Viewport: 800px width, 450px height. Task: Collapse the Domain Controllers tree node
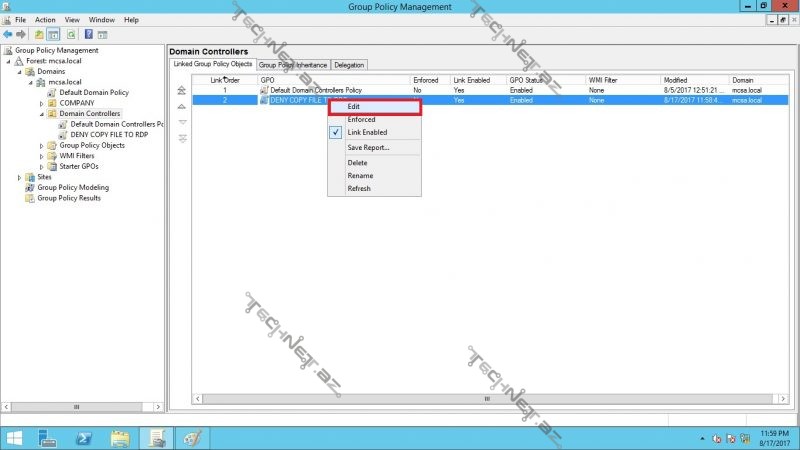(x=41, y=114)
